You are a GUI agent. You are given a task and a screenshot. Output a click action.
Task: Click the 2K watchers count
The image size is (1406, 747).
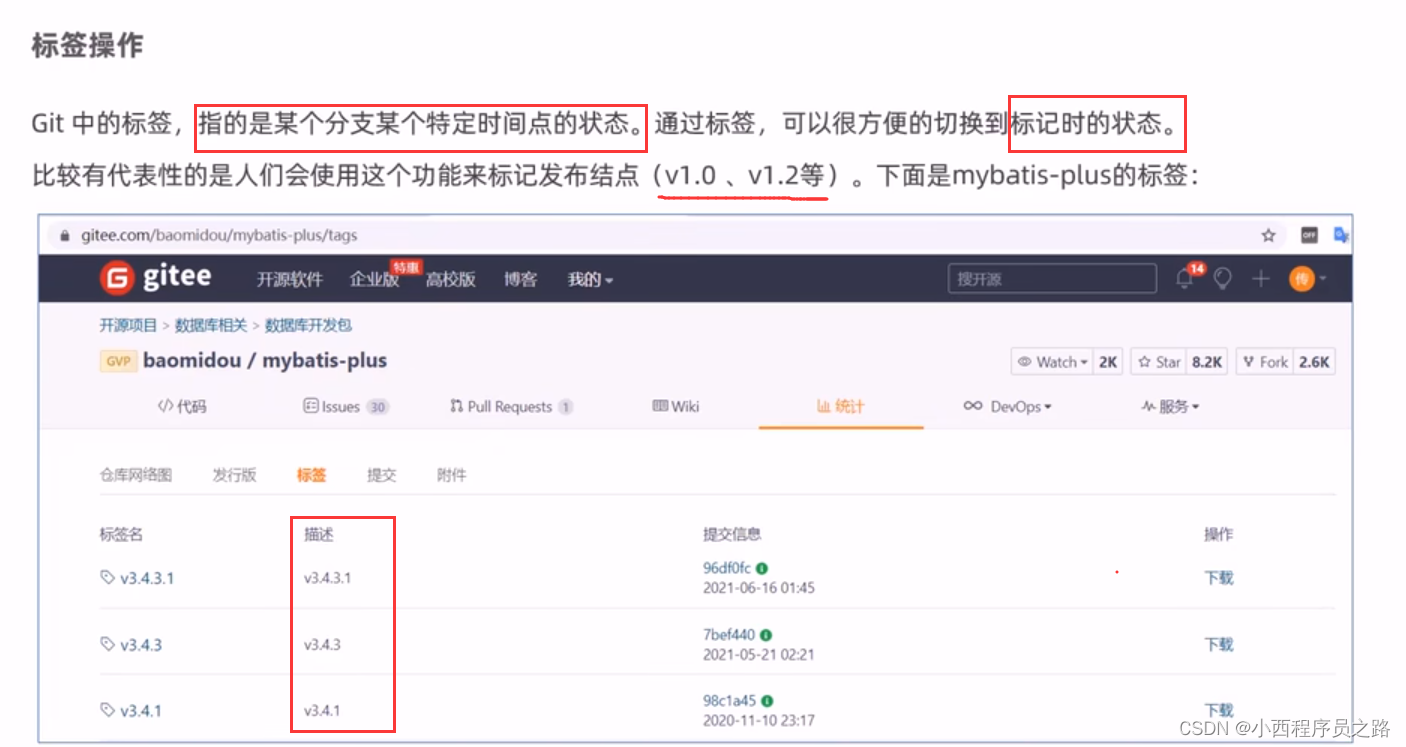pyautogui.click(x=1108, y=362)
